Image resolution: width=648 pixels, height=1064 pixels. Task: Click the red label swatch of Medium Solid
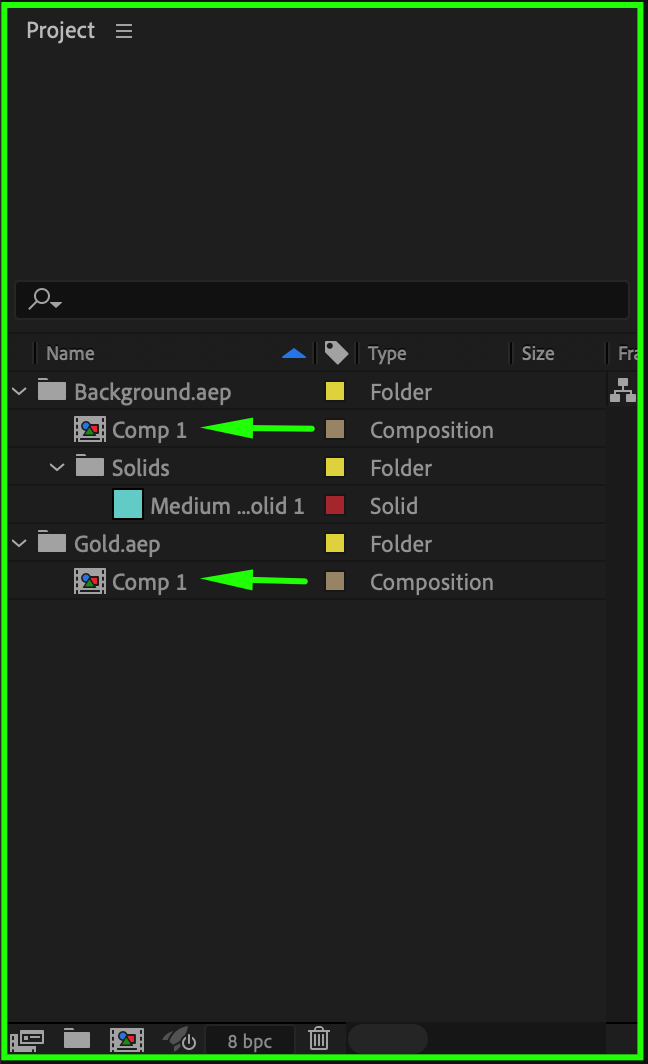pos(335,506)
